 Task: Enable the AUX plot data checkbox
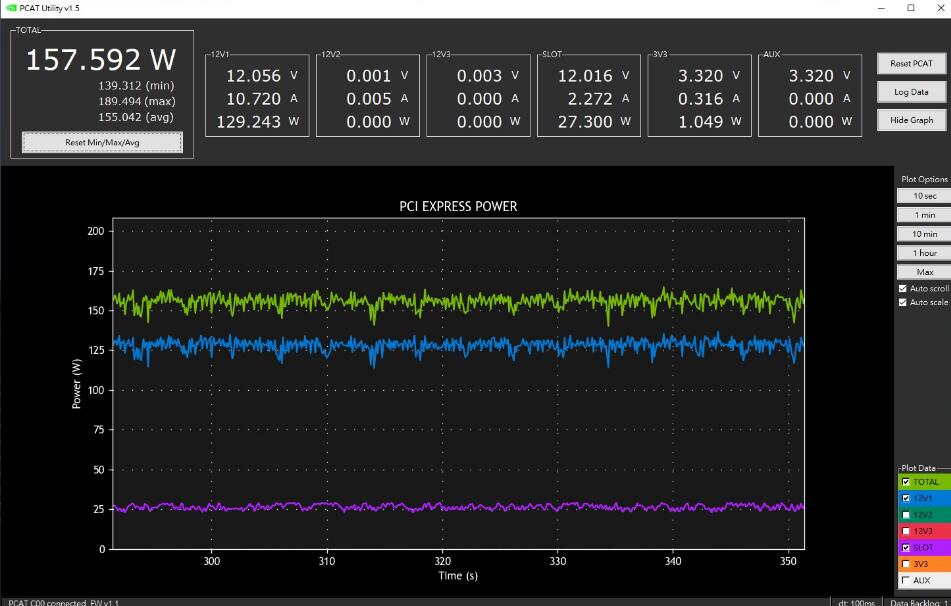906,581
